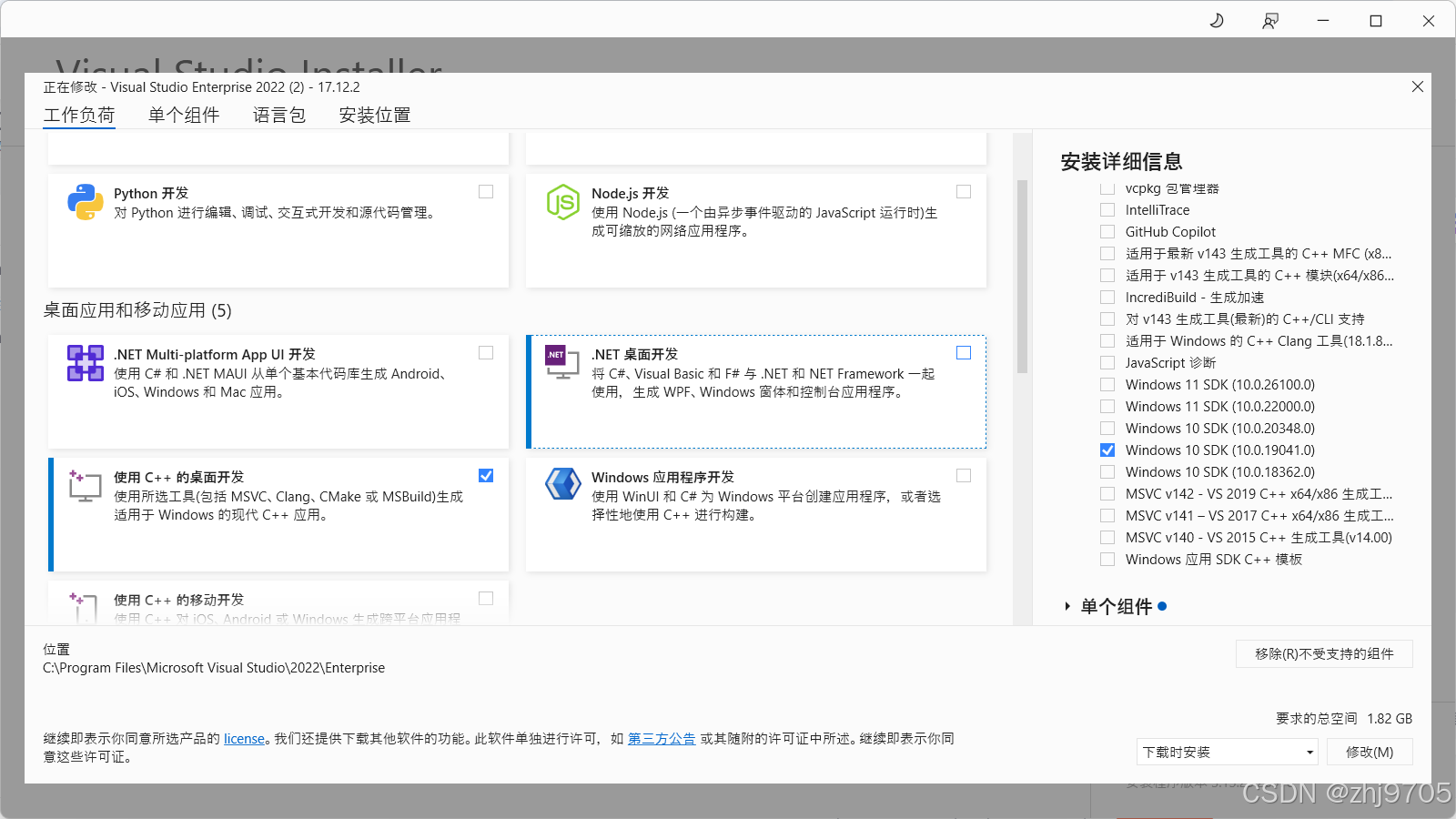Switch to the 工作负荷 tab

79,116
